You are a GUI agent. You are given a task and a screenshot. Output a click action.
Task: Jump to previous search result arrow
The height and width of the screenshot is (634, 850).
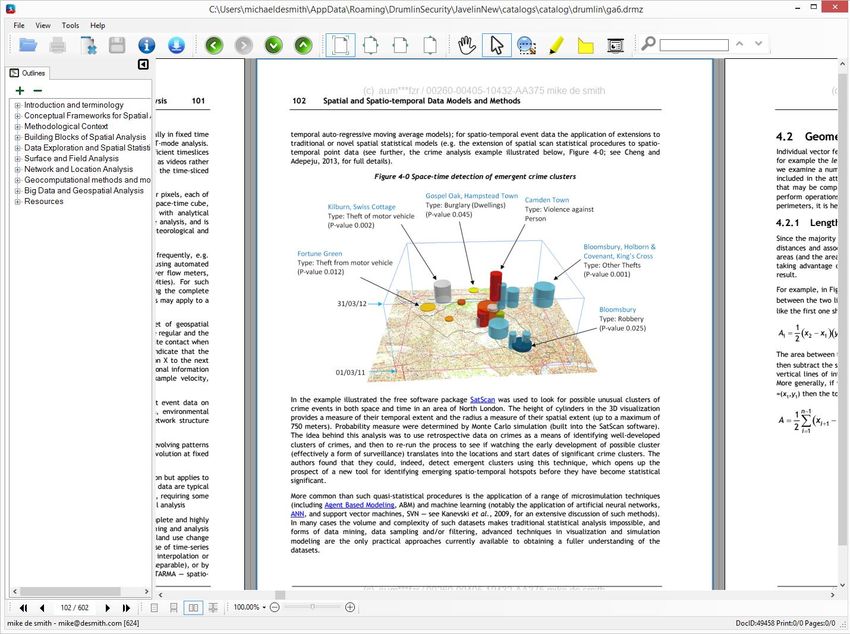point(739,44)
